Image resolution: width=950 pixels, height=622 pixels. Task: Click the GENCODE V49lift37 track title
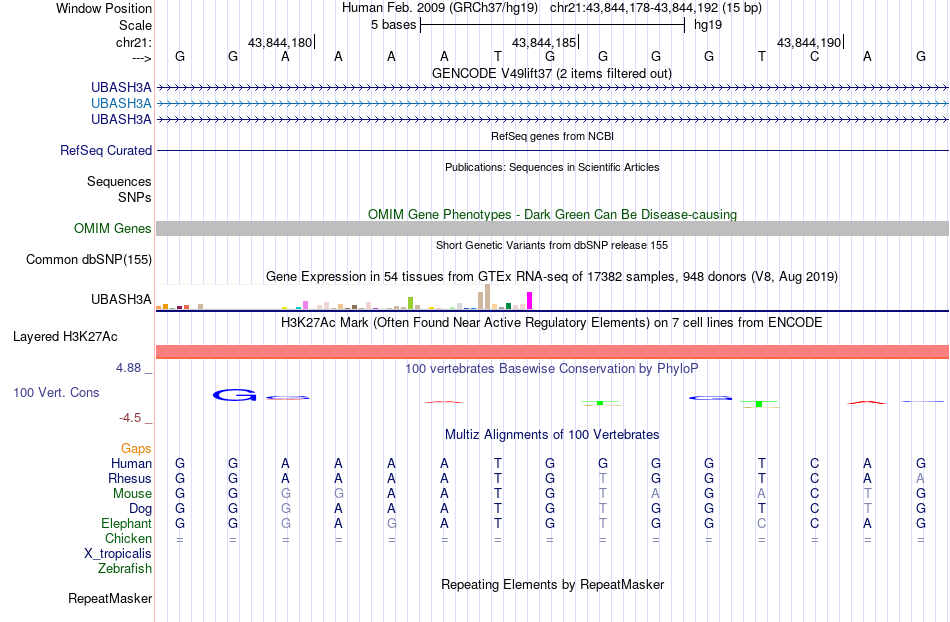coord(552,73)
